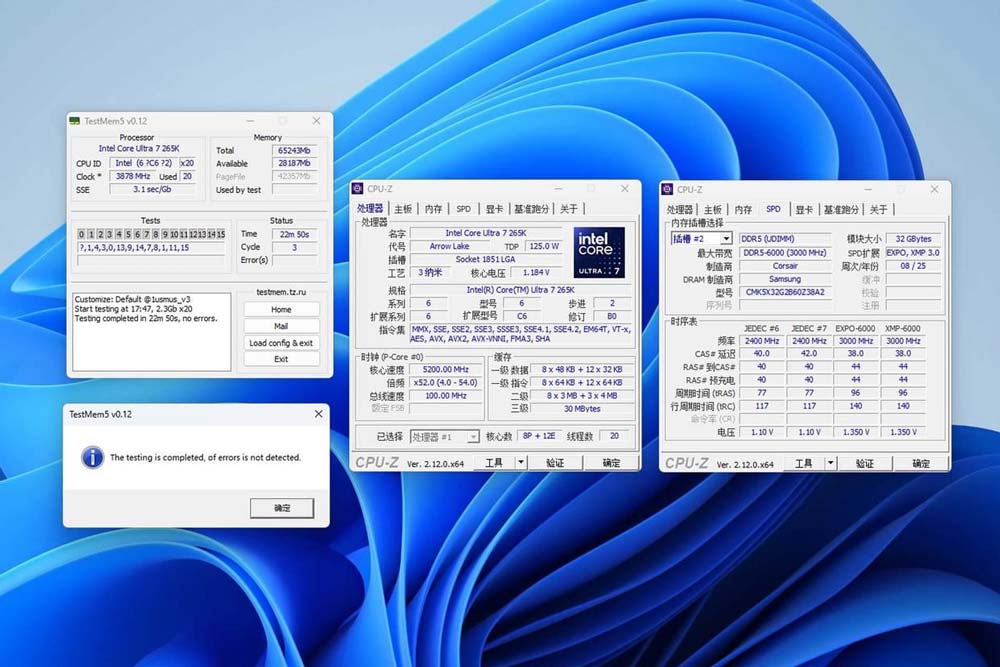
Task: Click the test order sequence ?,1,4,3,0,13
Action: [151, 247]
